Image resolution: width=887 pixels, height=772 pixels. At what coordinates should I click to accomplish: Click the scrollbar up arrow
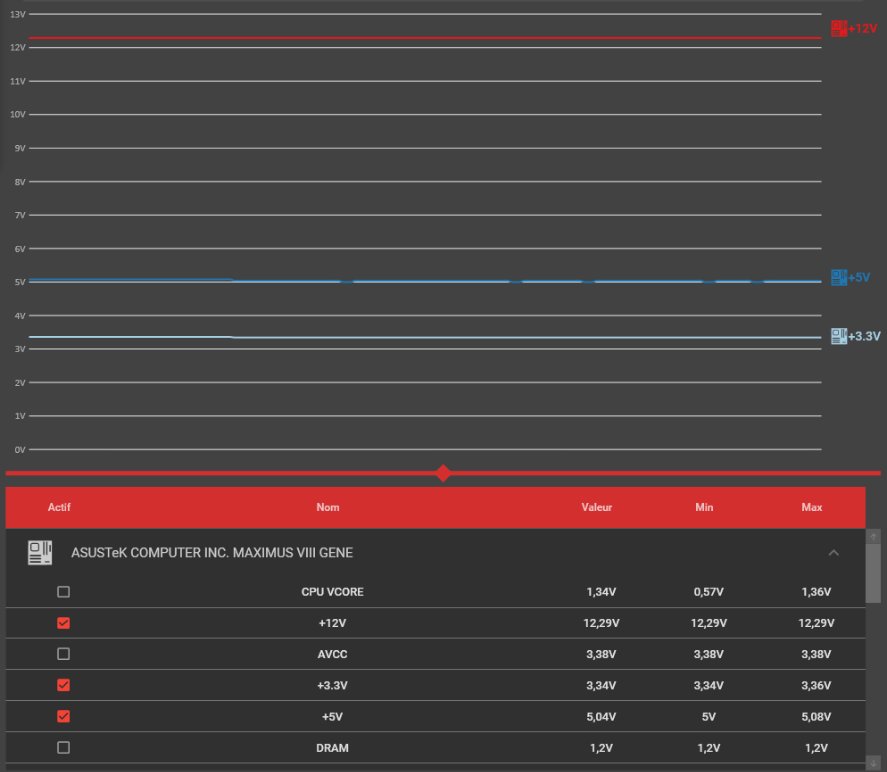[x=876, y=537]
